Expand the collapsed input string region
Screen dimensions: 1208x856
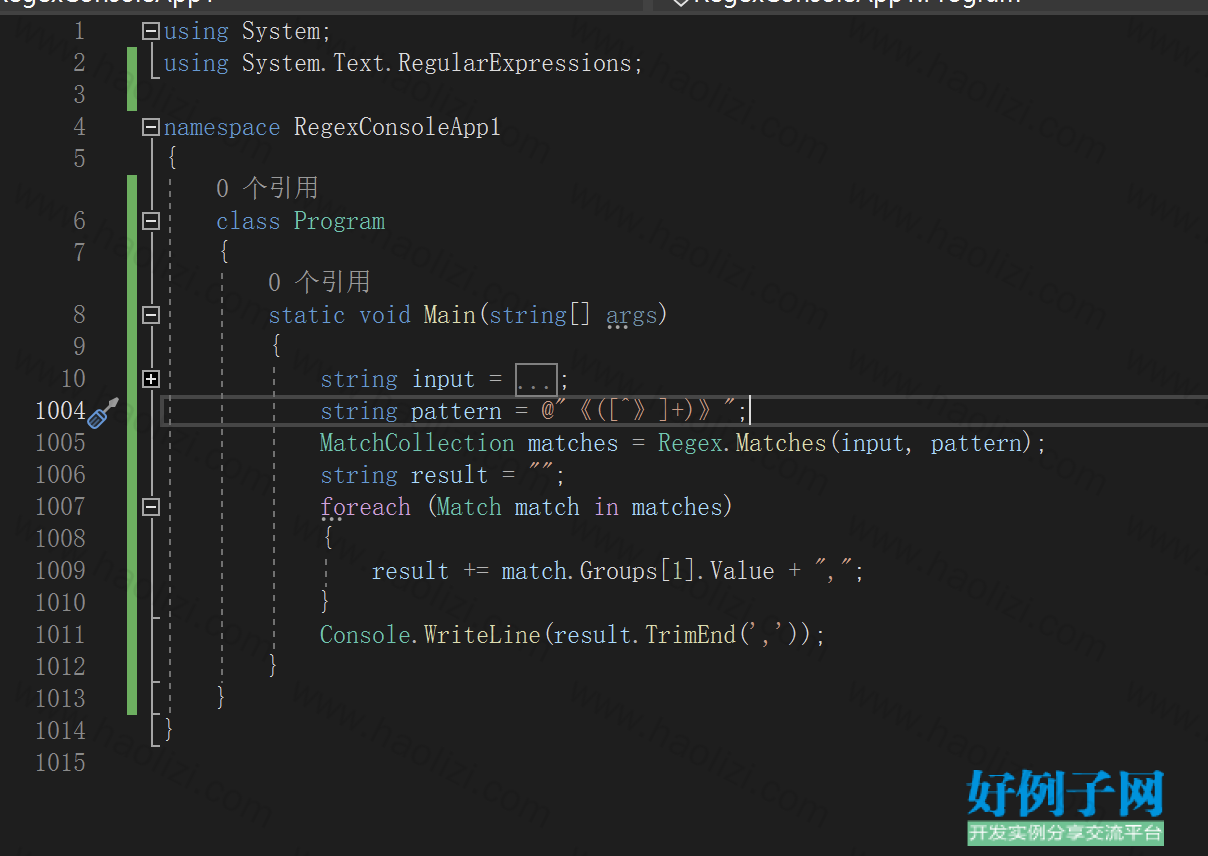pos(151,379)
